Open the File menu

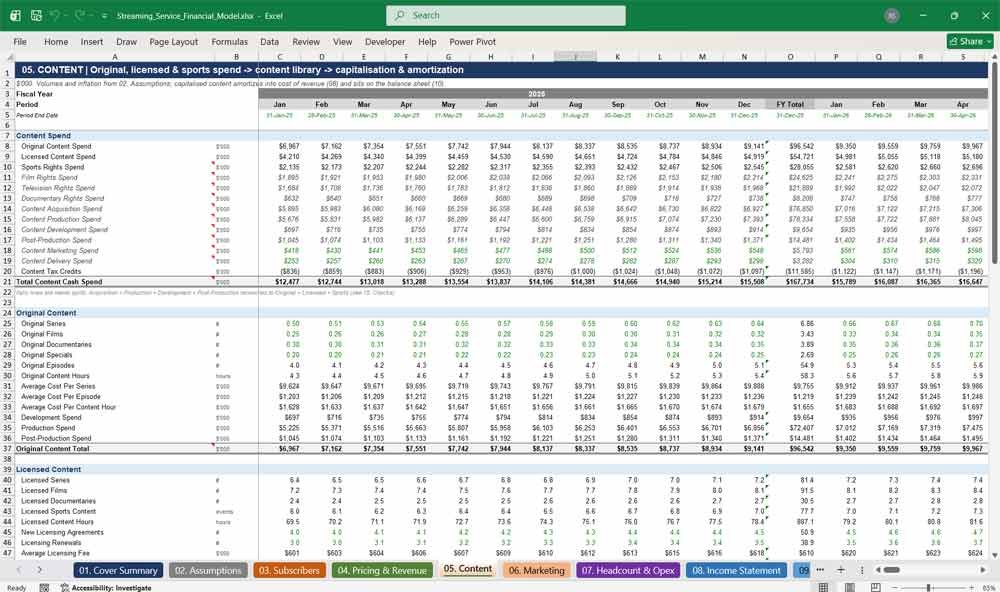(20, 41)
